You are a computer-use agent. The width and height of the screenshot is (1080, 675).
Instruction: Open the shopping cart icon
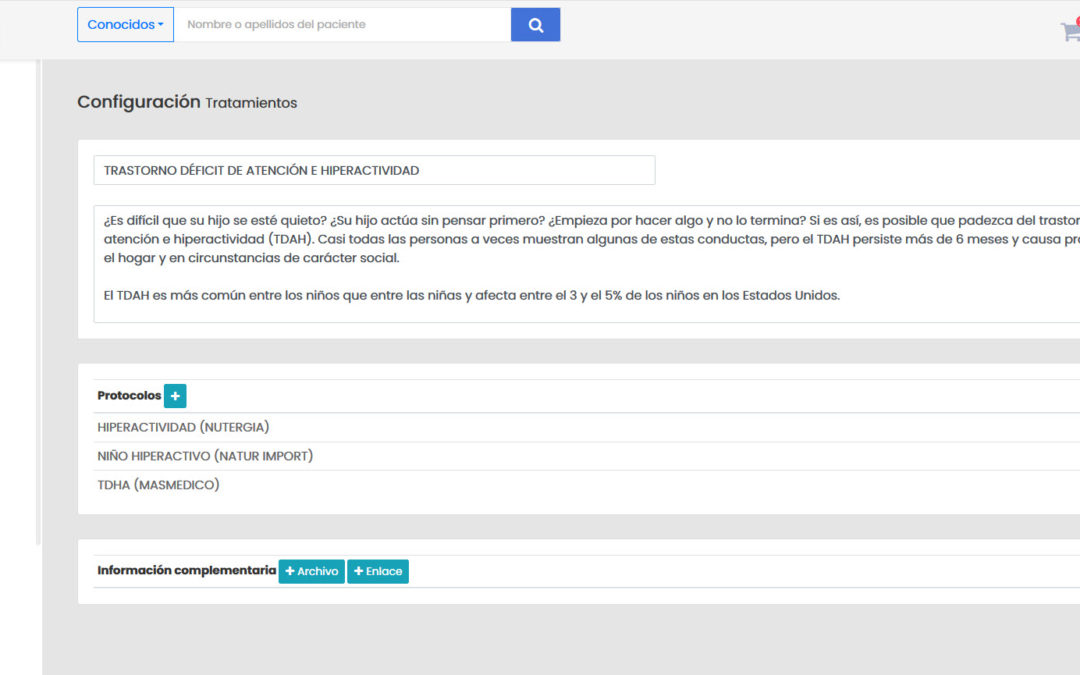(1070, 30)
